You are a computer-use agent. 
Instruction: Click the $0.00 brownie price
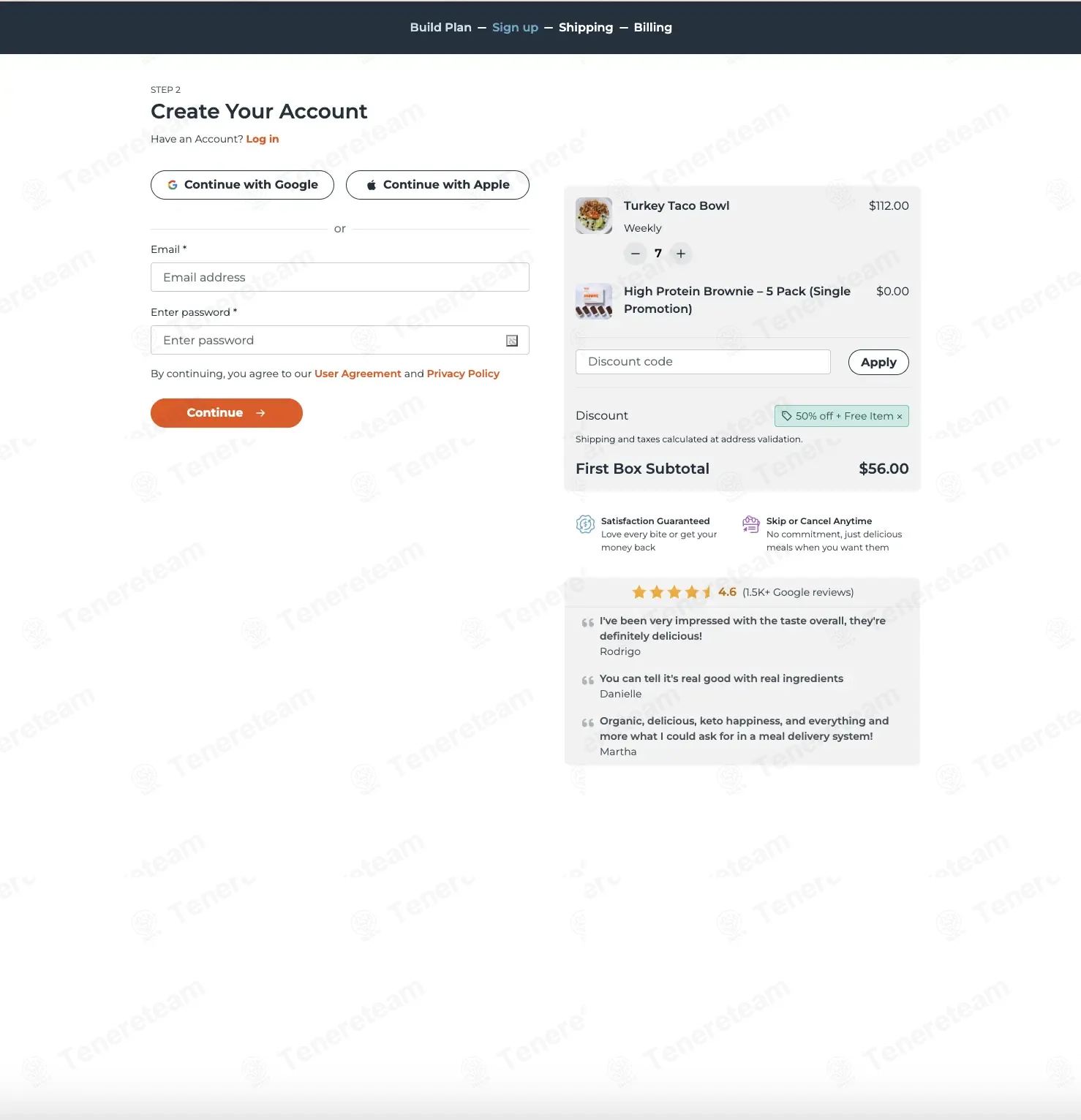click(x=892, y=291)
